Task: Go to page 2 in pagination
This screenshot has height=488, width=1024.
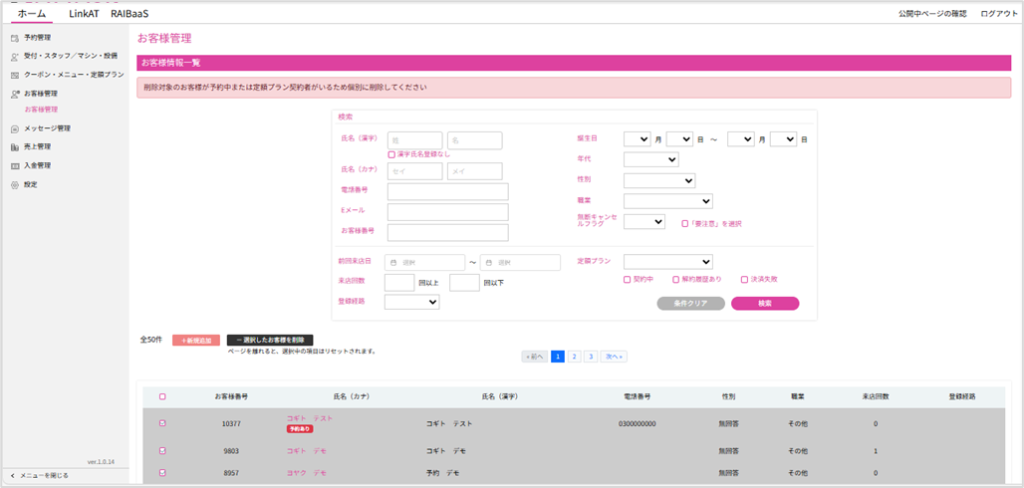Action: (574, 356)
